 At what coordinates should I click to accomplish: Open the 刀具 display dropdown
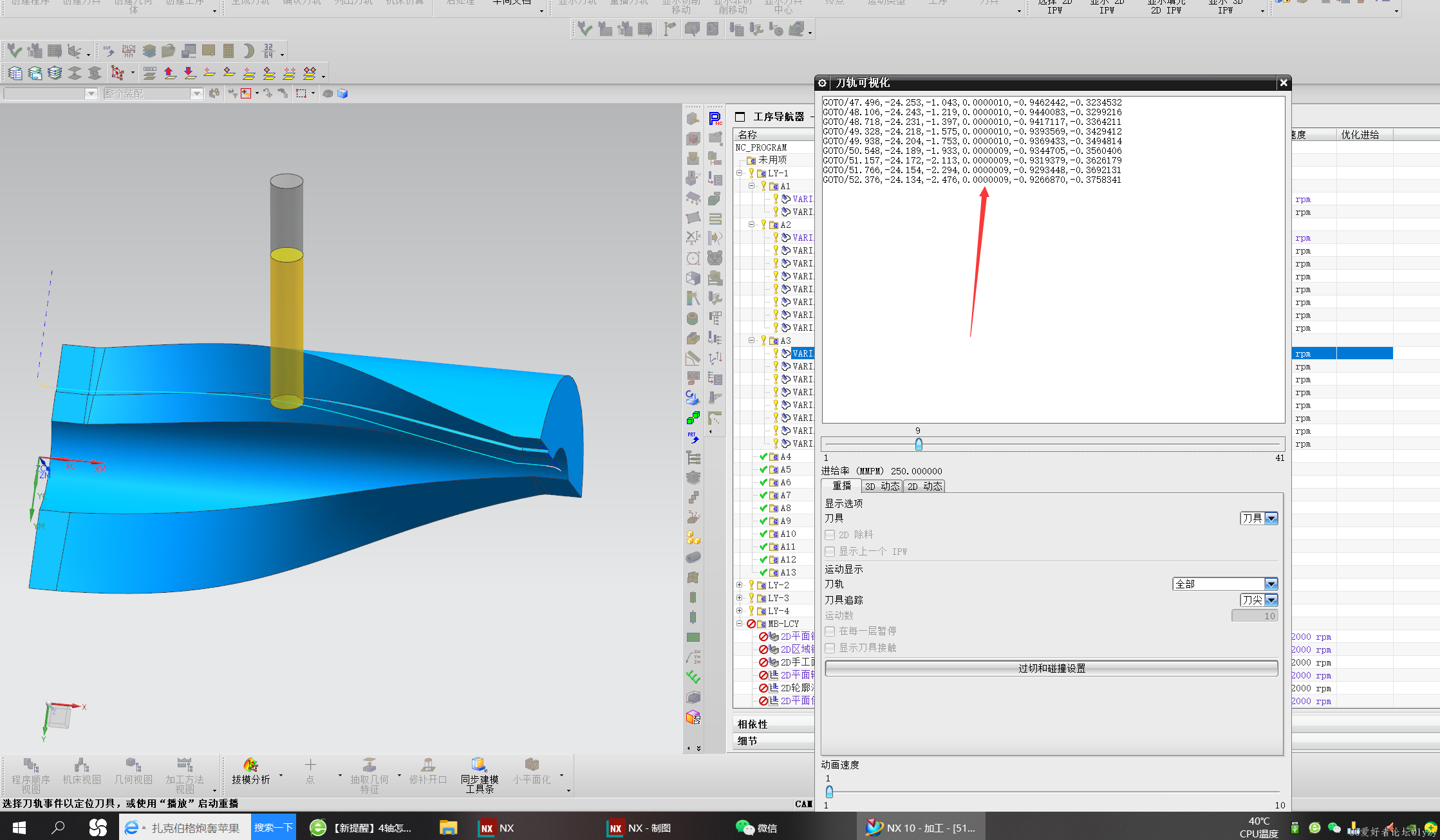pyautogui.click(x=1259, y=518)
